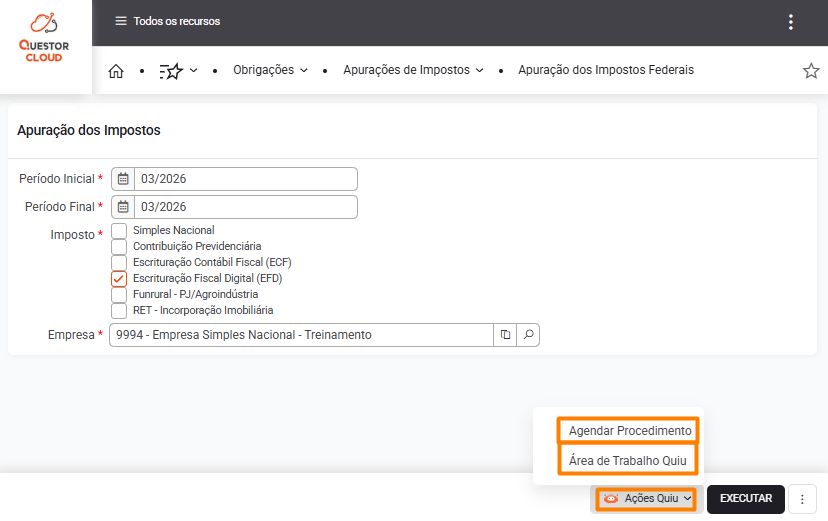Click the home icon in breadcrumb

tap(116, 71)
